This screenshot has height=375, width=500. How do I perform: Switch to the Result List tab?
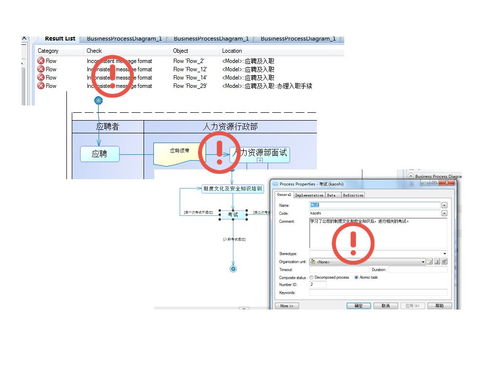click(60, 39)
